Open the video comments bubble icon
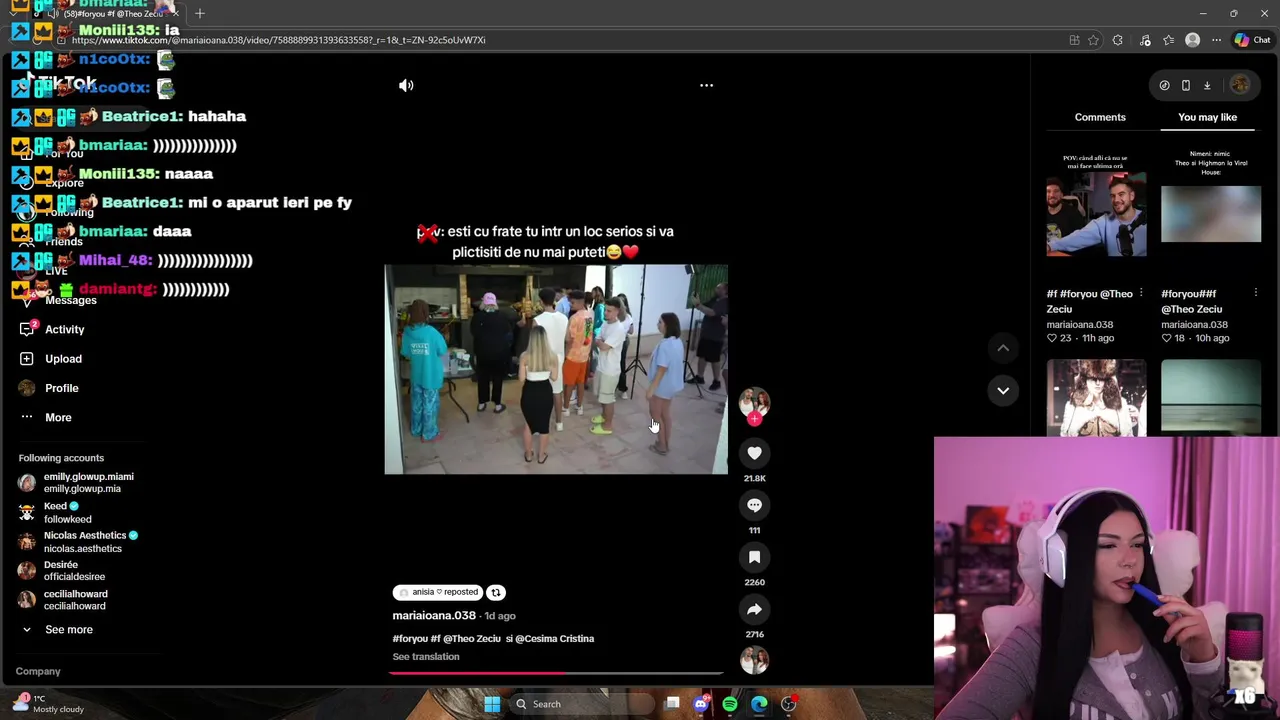Viewport: 1280px width, 720px height. tap(754, 505)
